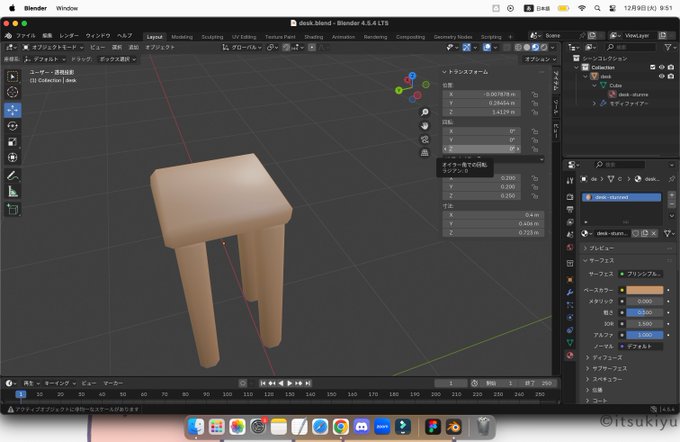Toggle Collection exclude checkbox in outliner
Screen dimensions: 680x442
pos(652,67)
